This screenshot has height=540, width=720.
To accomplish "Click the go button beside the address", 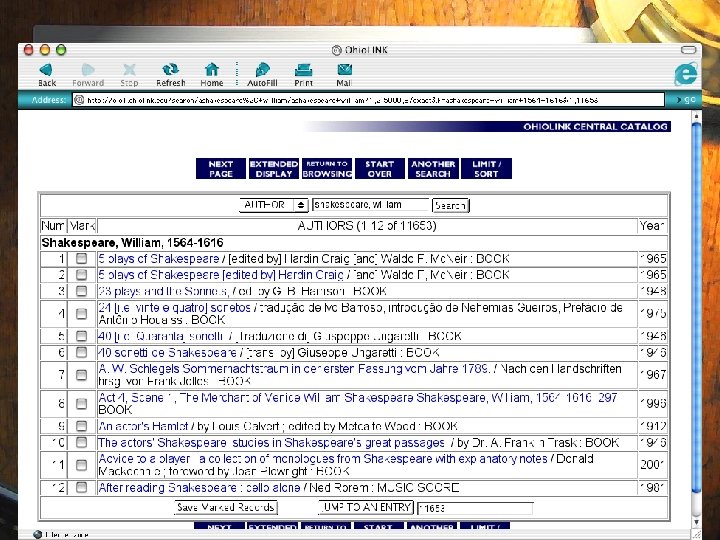I will (x=686, y=100).
